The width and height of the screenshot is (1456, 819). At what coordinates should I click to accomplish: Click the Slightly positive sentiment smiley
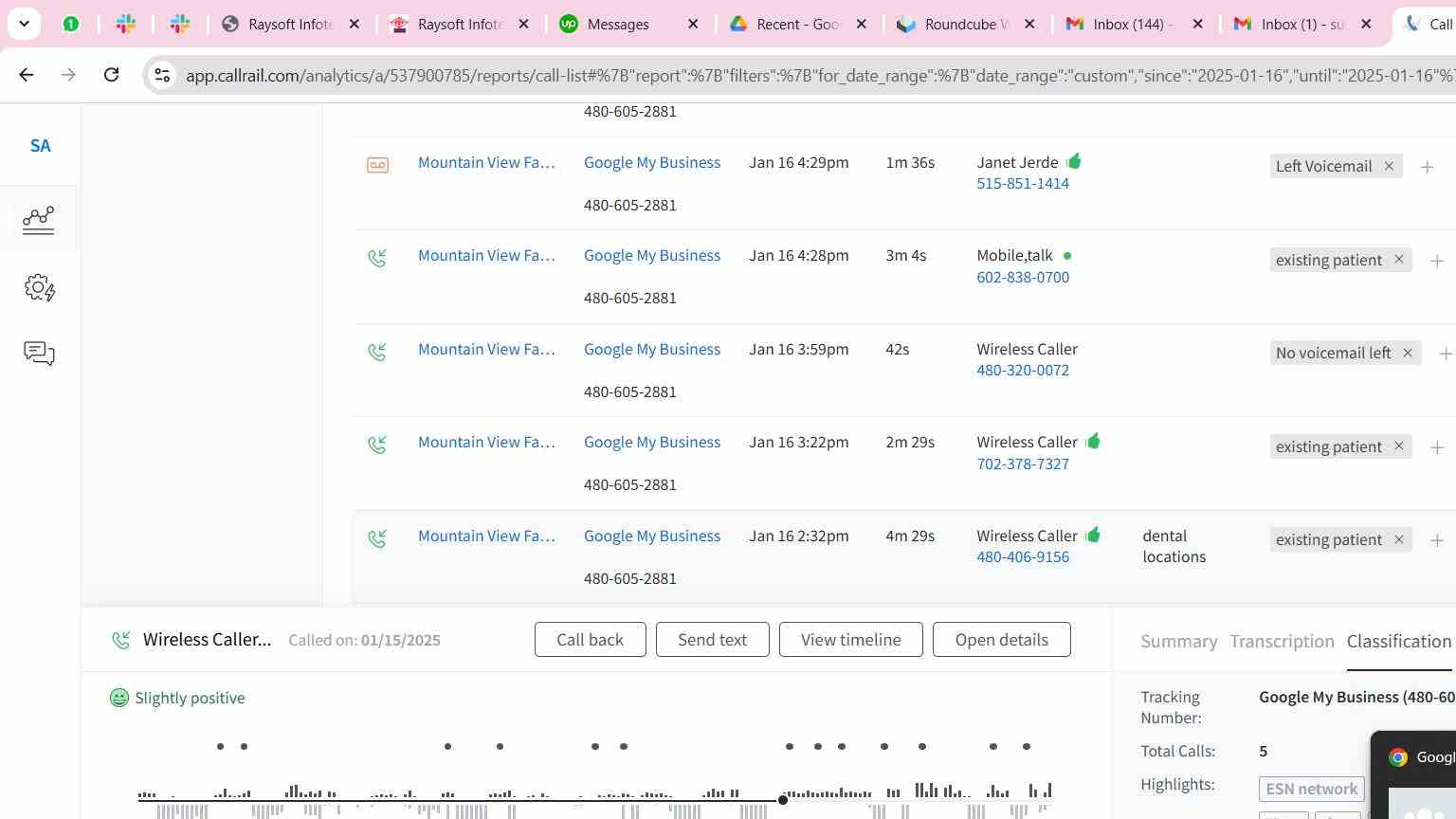click(119, 698)
